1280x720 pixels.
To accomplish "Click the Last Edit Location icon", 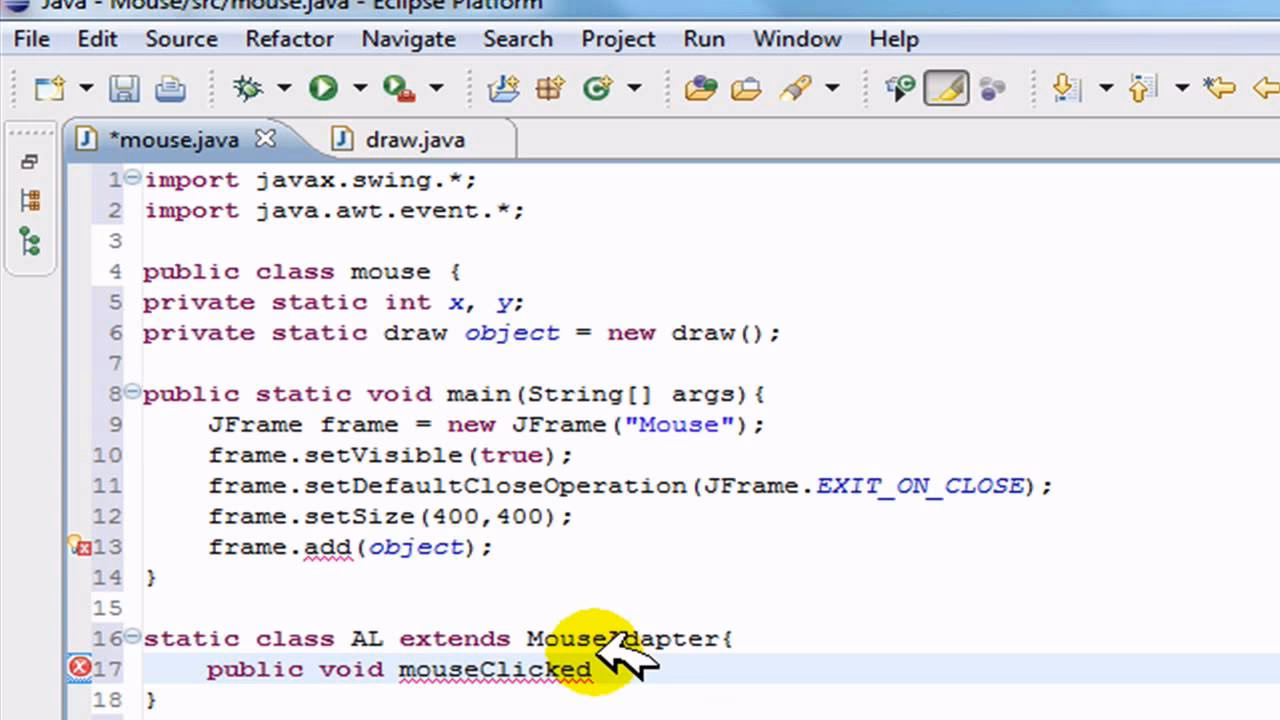I will tap(1219, 88).
